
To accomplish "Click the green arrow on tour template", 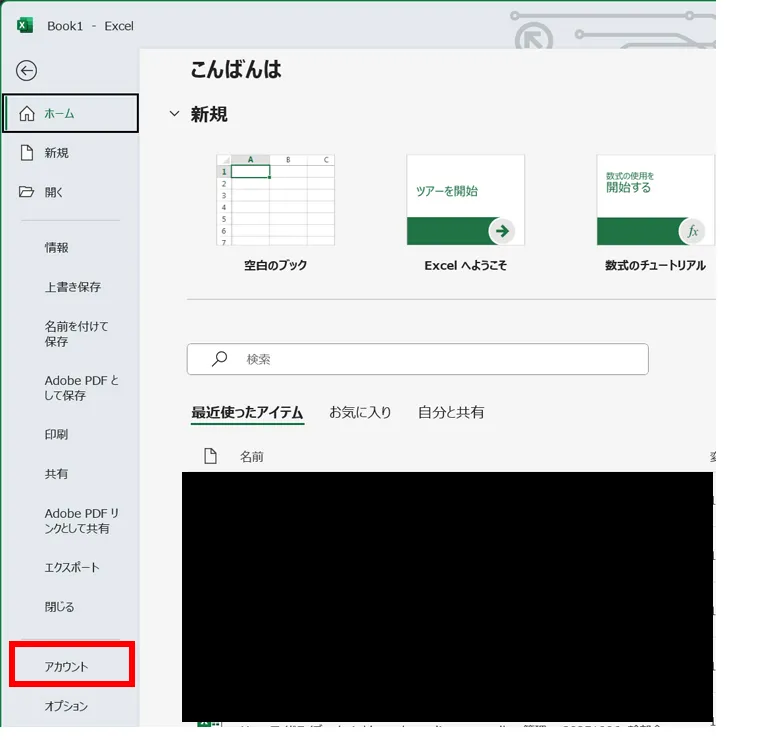I will 502,231.
